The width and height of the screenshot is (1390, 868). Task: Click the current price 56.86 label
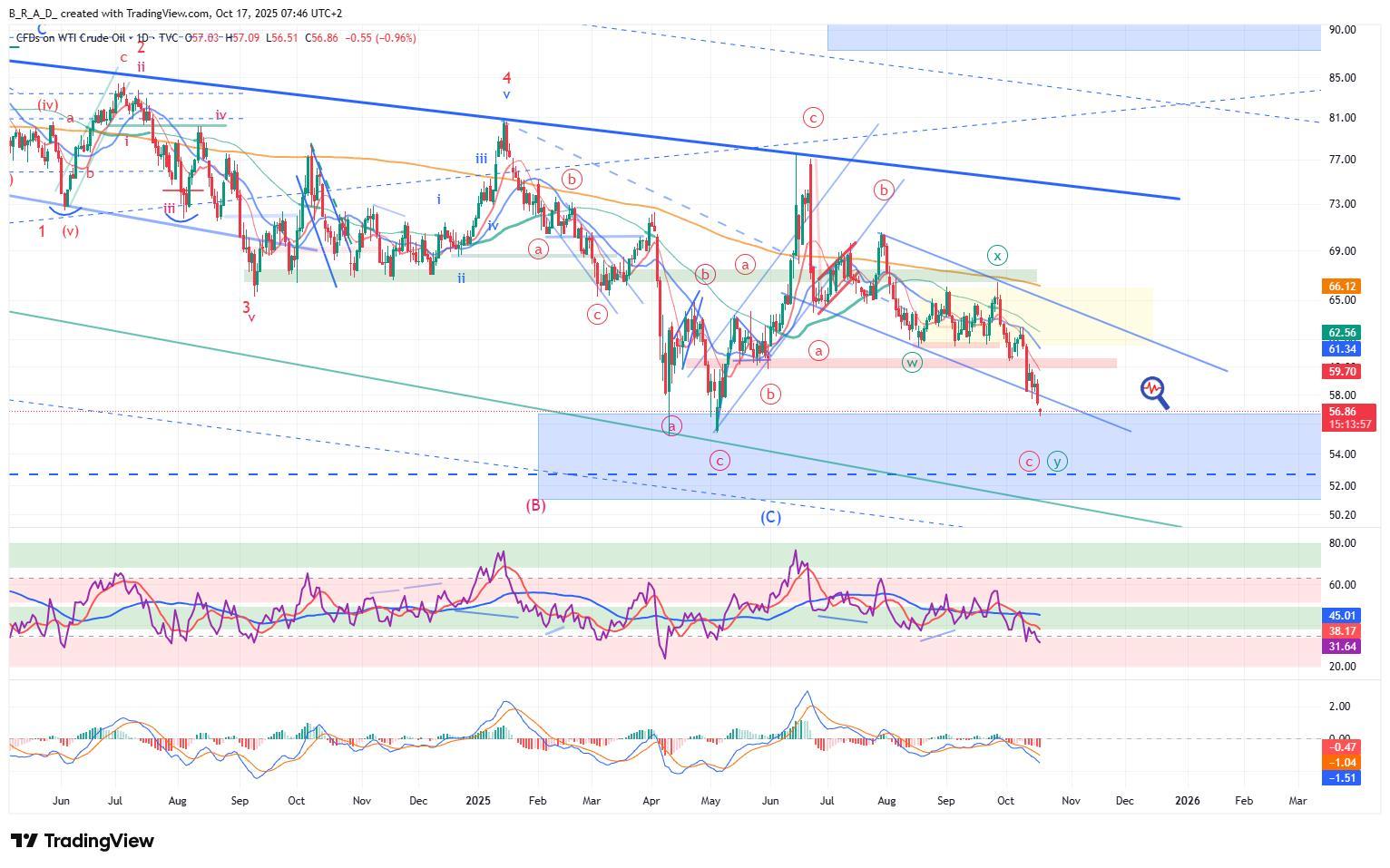1342,412
